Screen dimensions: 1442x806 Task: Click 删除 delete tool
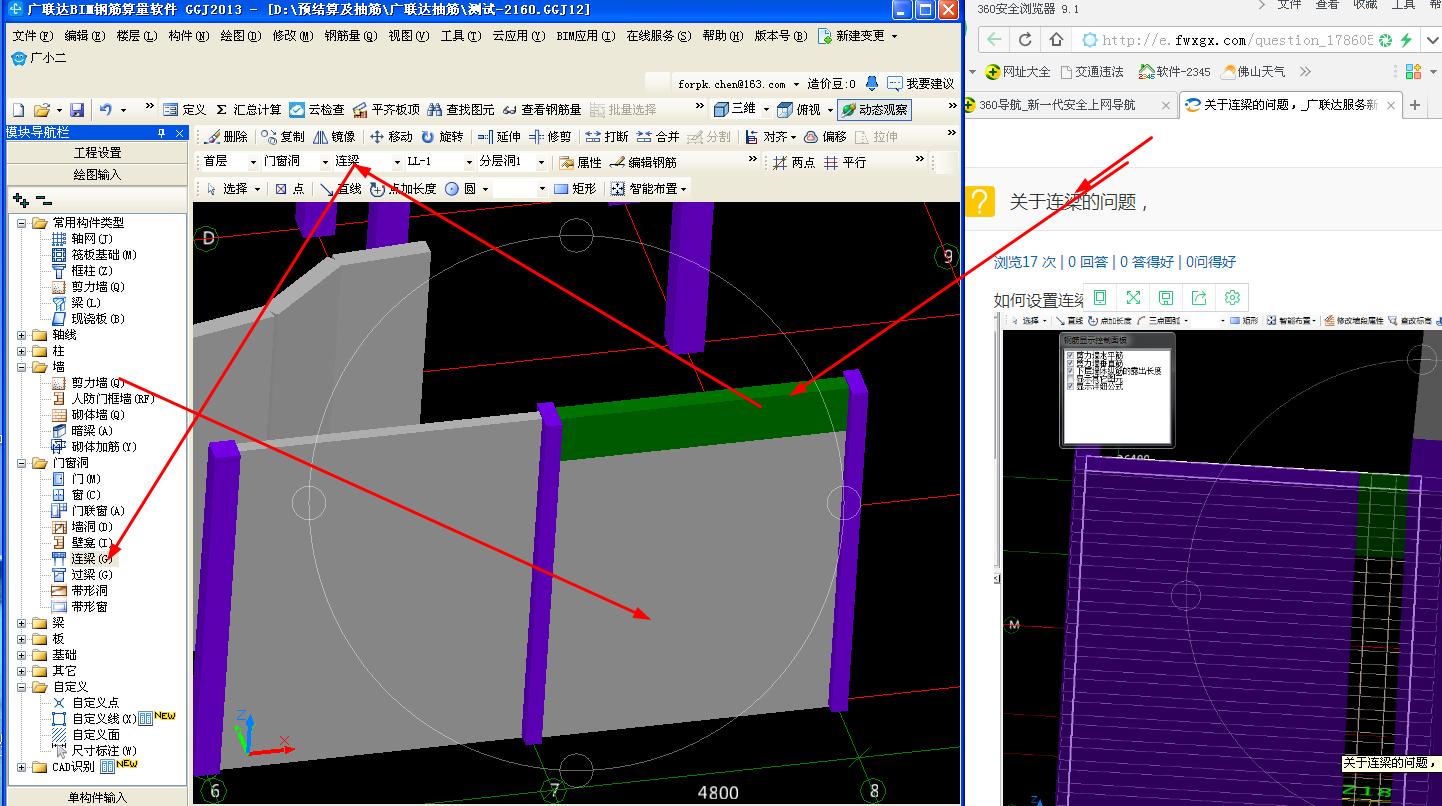coord(226,137)
